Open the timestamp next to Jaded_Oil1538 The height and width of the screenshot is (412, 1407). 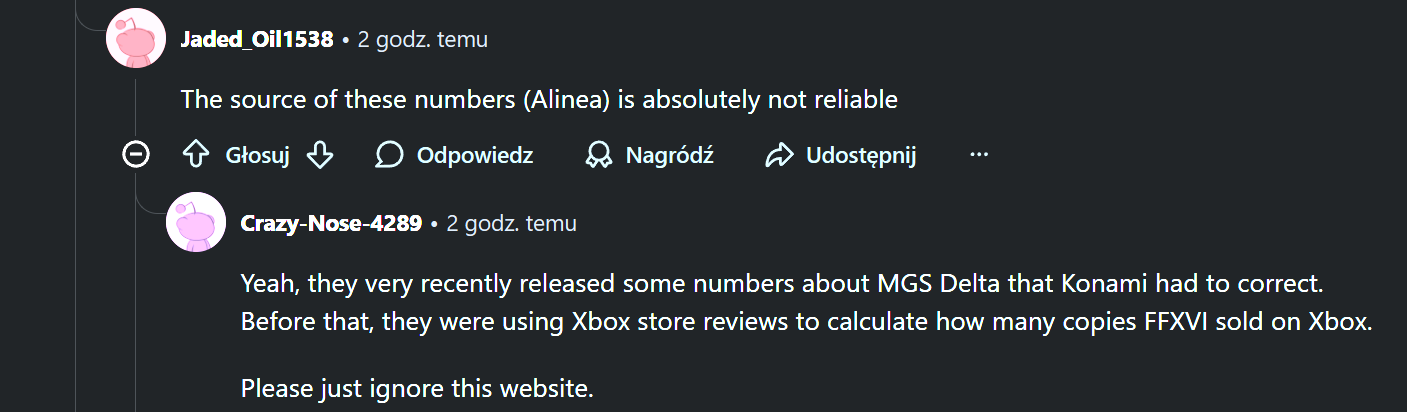423,40
